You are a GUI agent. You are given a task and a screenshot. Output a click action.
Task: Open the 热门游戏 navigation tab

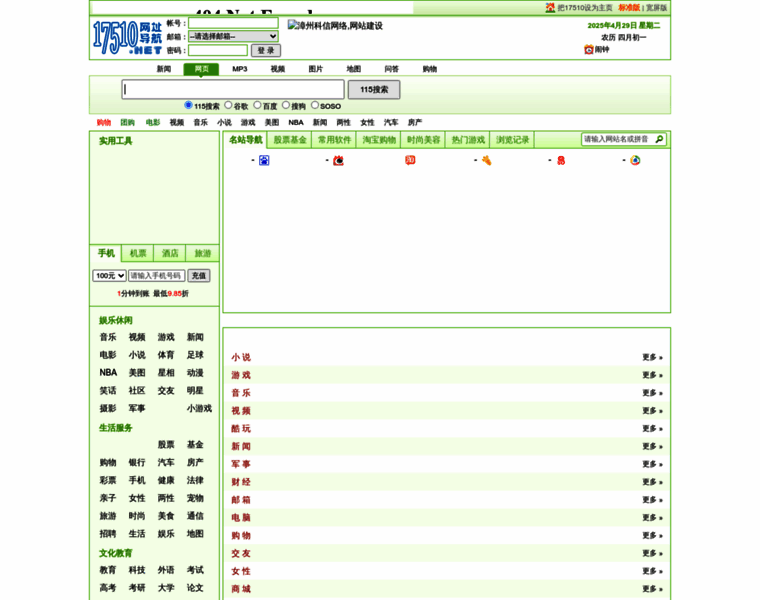coord(468,140)
